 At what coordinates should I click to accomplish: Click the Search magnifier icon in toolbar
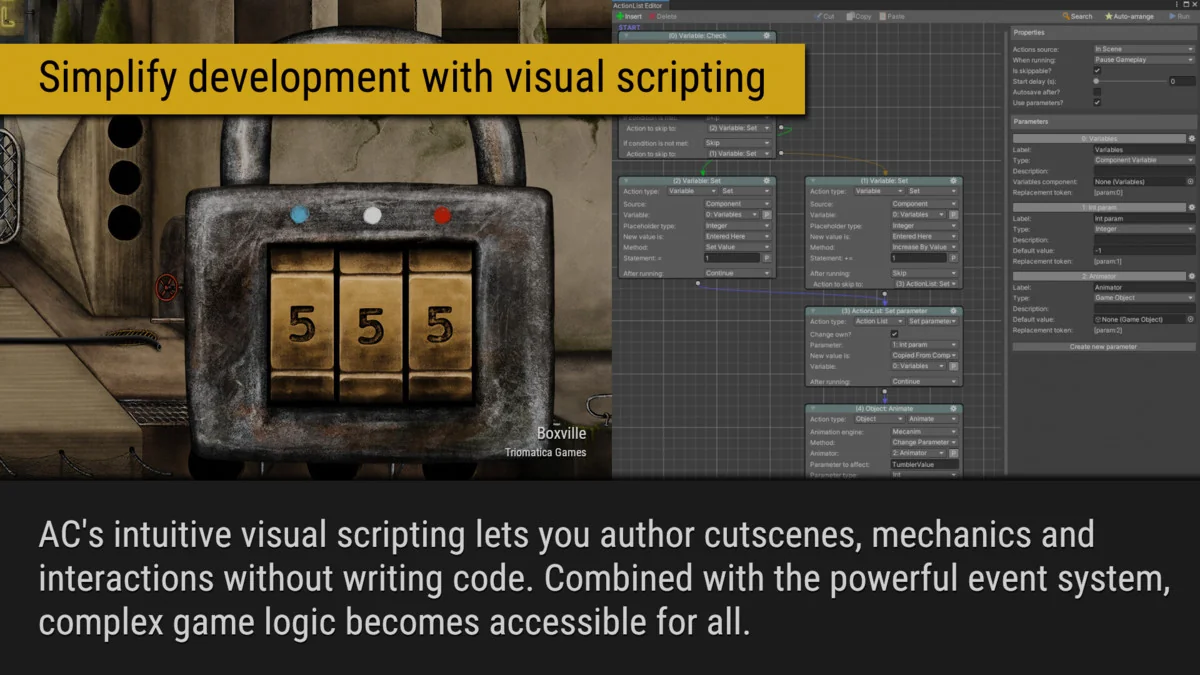[x=1067, y=17]
